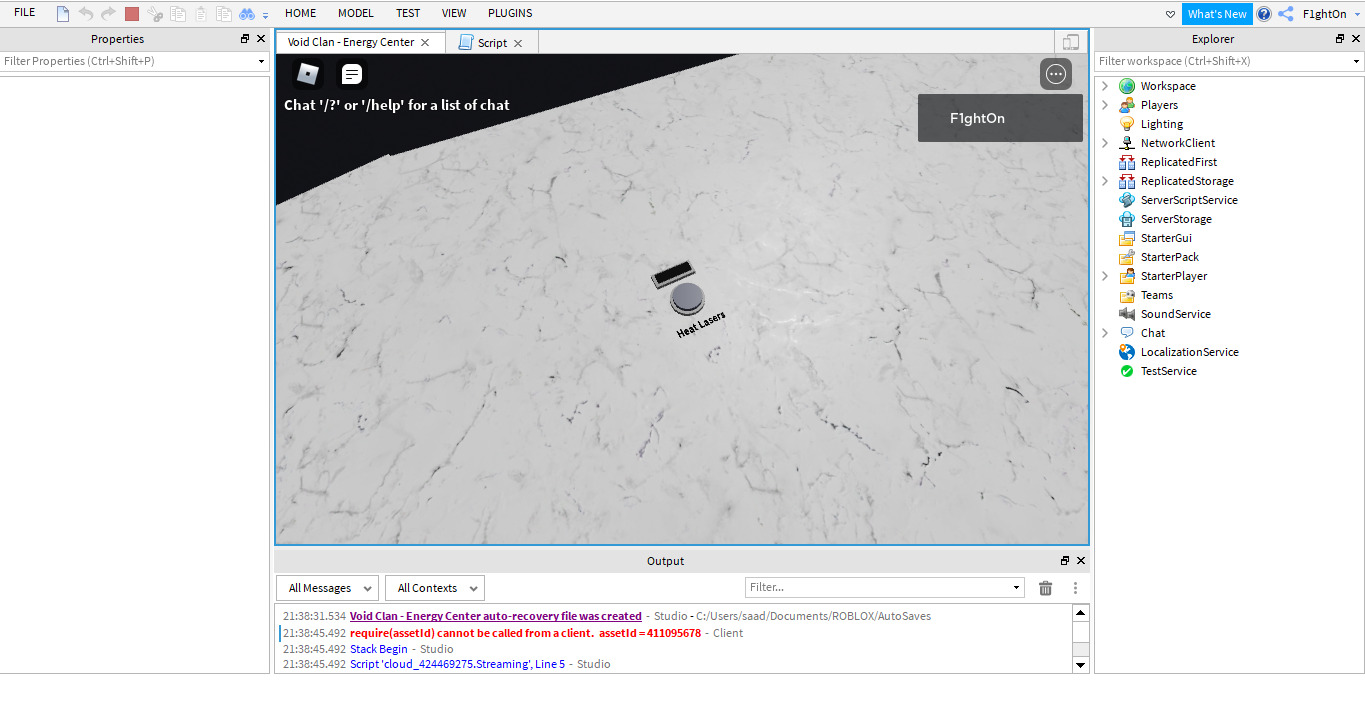Open the auto-recovery file created link
The image size is (1365, 704).
pos(496,616)
